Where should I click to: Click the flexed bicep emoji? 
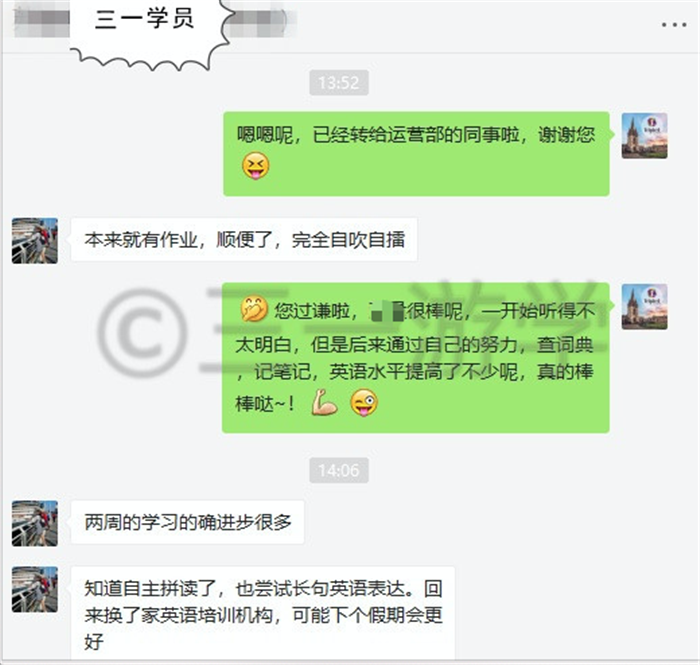tap(324, 402)
